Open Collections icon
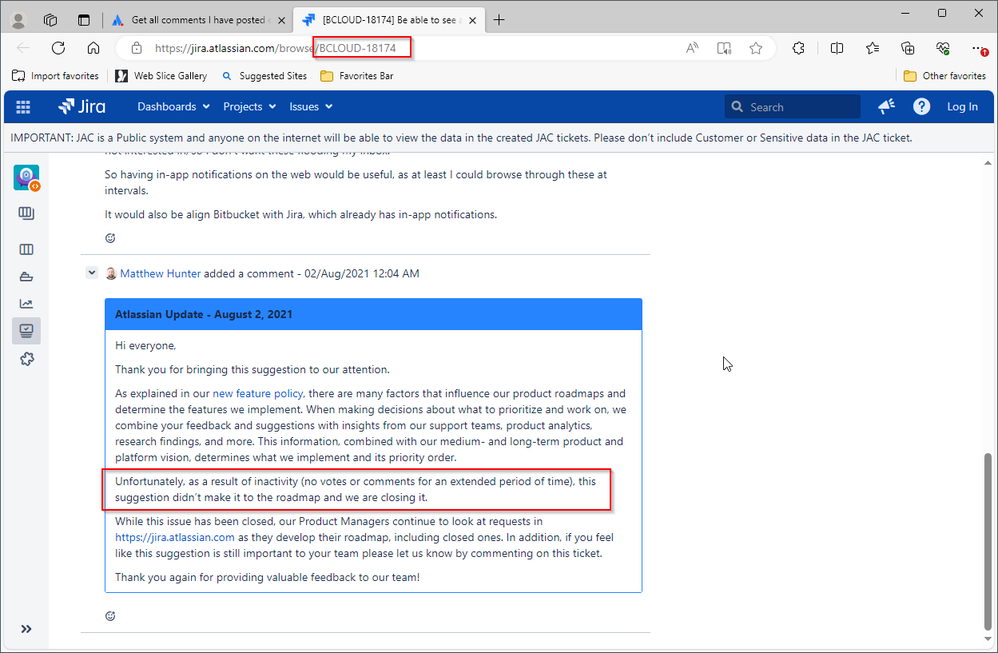 click(x=908, y=48)
